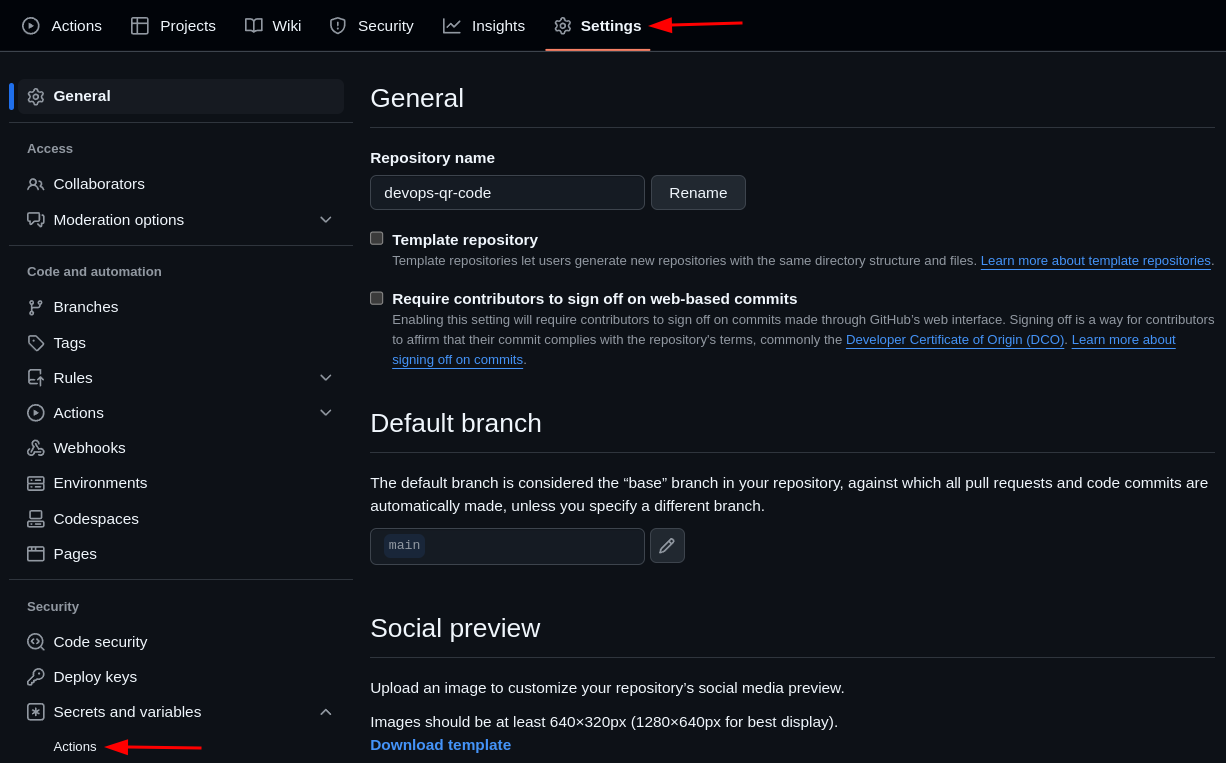
Task: Enable the Template repository checkbox
Action: [x=377, y=238]
